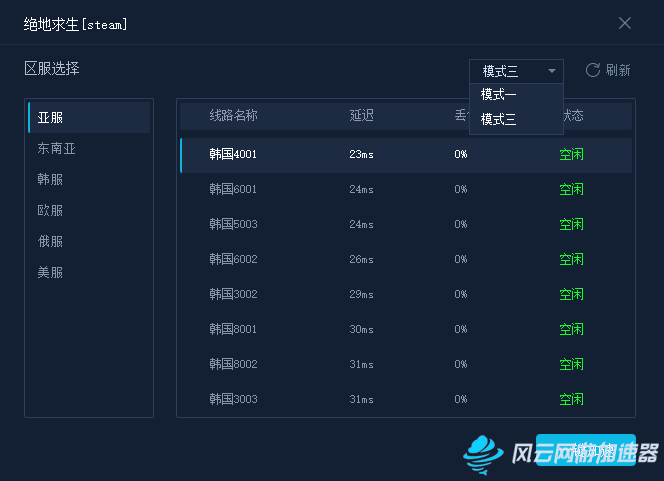Image resolution: width=664 pixels, height=481 pixels.
Task: Close the 绝地求生 dialog
Action: click(625, 23)
